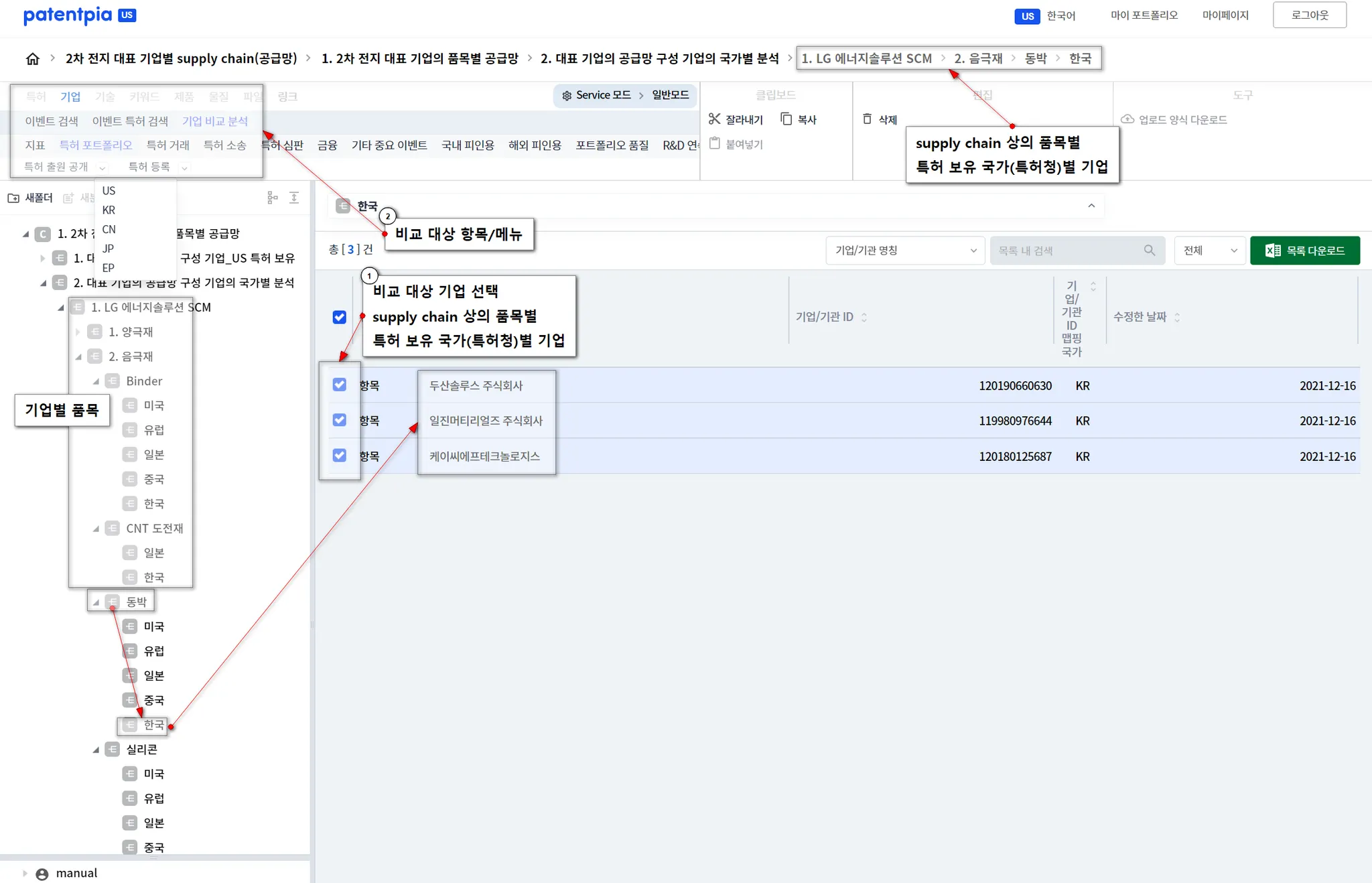Select the 기업 비교 분석 menu tab

click(x=215, y=121)
